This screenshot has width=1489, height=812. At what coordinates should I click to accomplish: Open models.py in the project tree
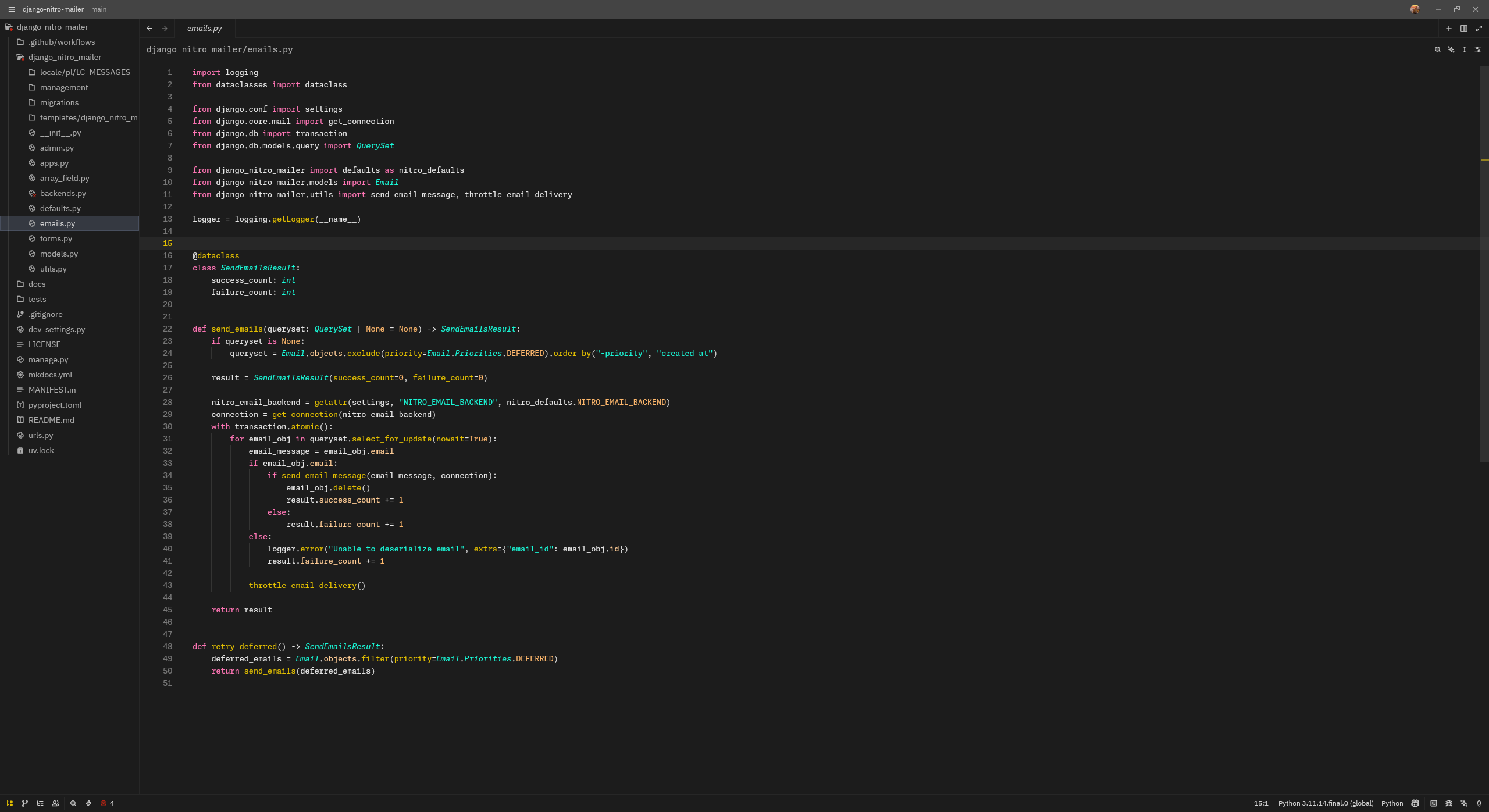coord(59,254)
